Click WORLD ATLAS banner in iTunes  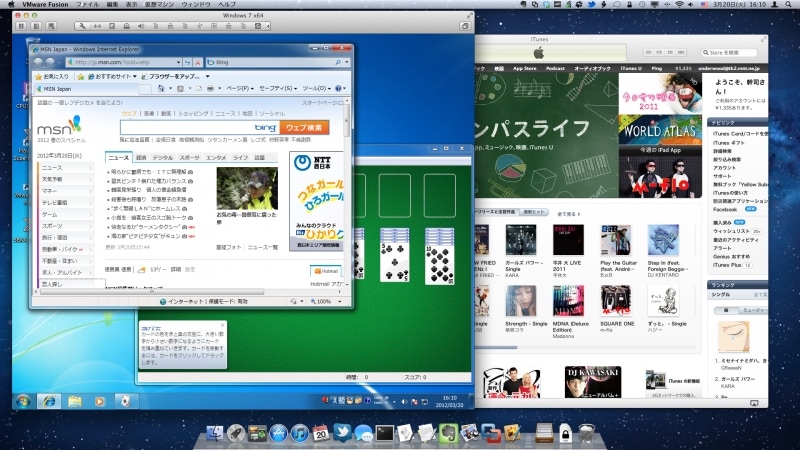(x=660, y=130)
